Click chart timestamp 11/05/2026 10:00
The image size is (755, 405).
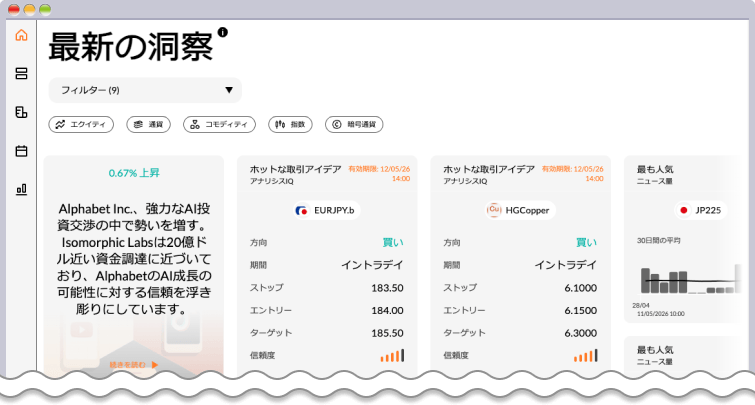661,314
